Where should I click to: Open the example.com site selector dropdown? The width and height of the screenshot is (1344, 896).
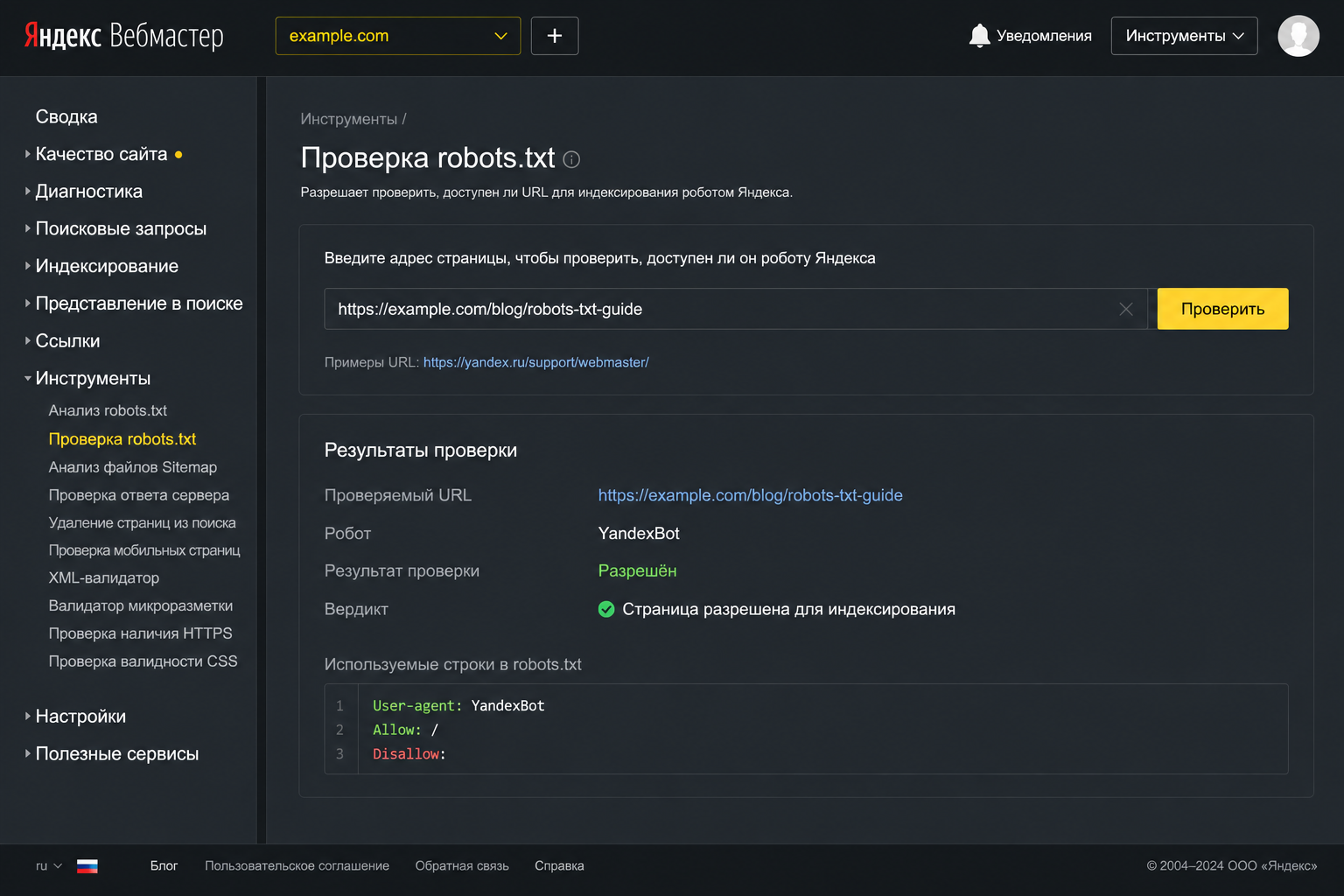pyautogui.click(x=398, y=36)
